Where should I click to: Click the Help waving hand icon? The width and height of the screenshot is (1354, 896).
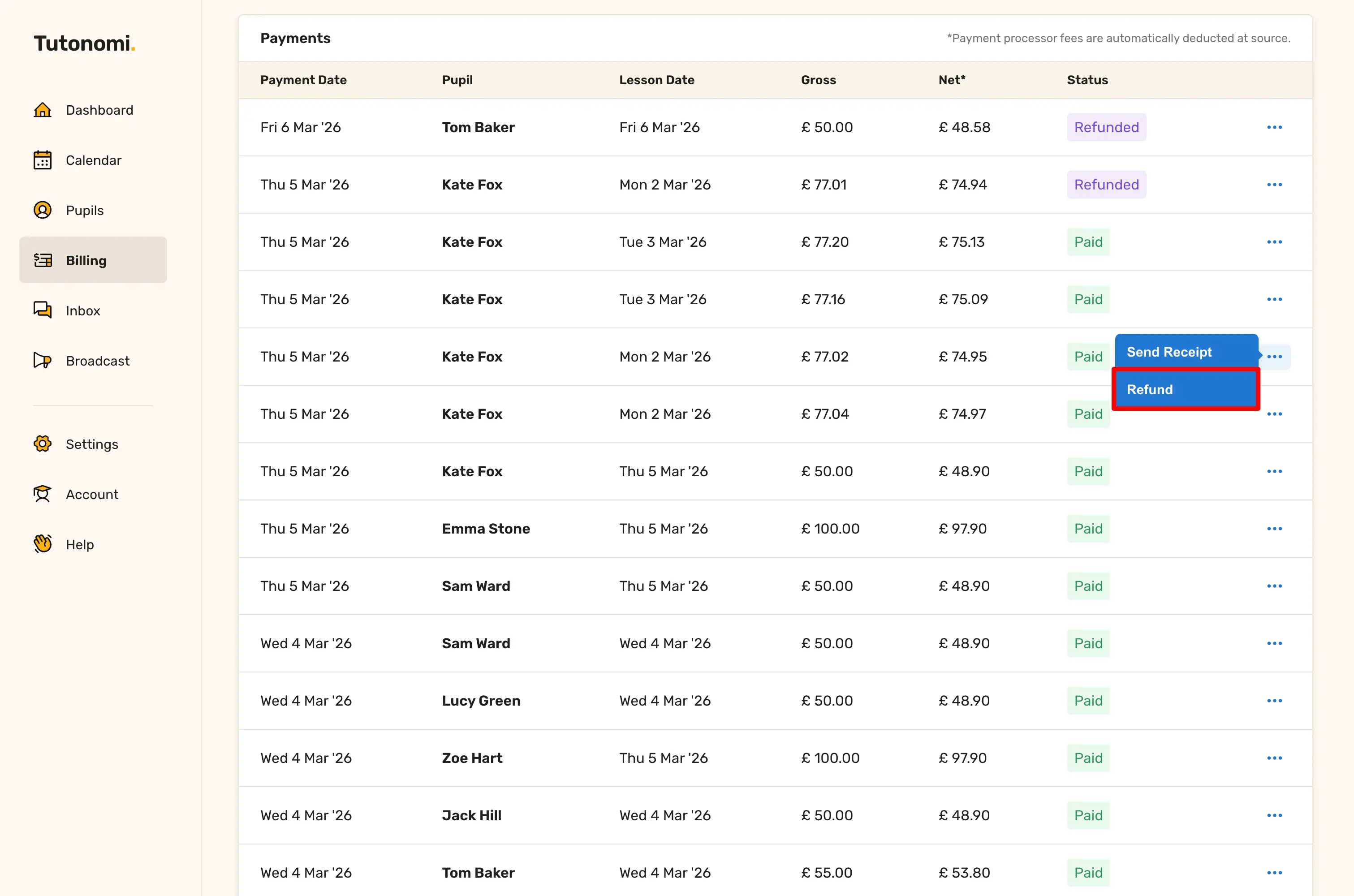(42, 544)
